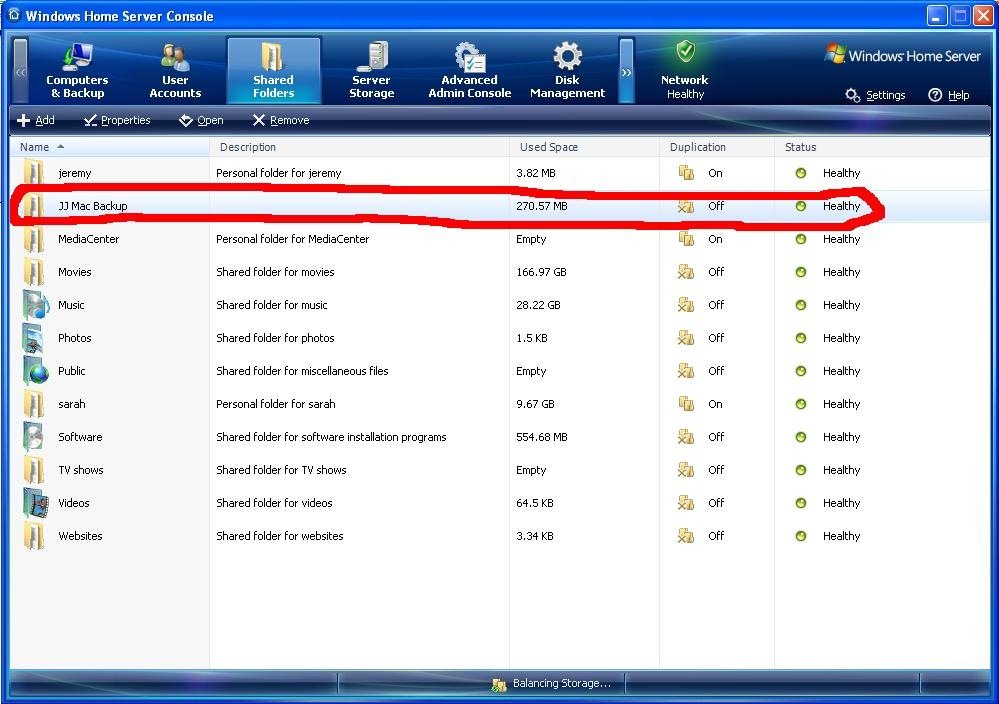
Task: Sort by the Duplication column header
Action: [717, 147]
